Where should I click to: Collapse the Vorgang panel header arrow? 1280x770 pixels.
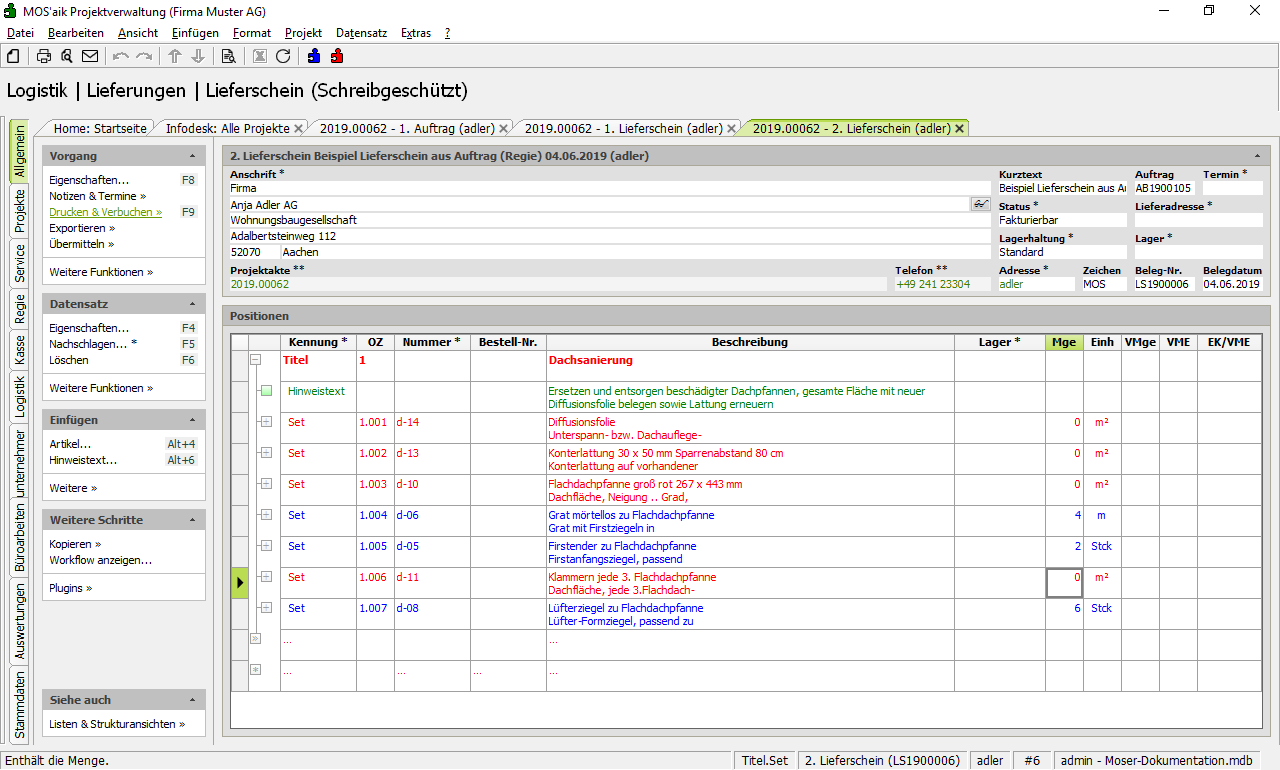pos(192,157)
